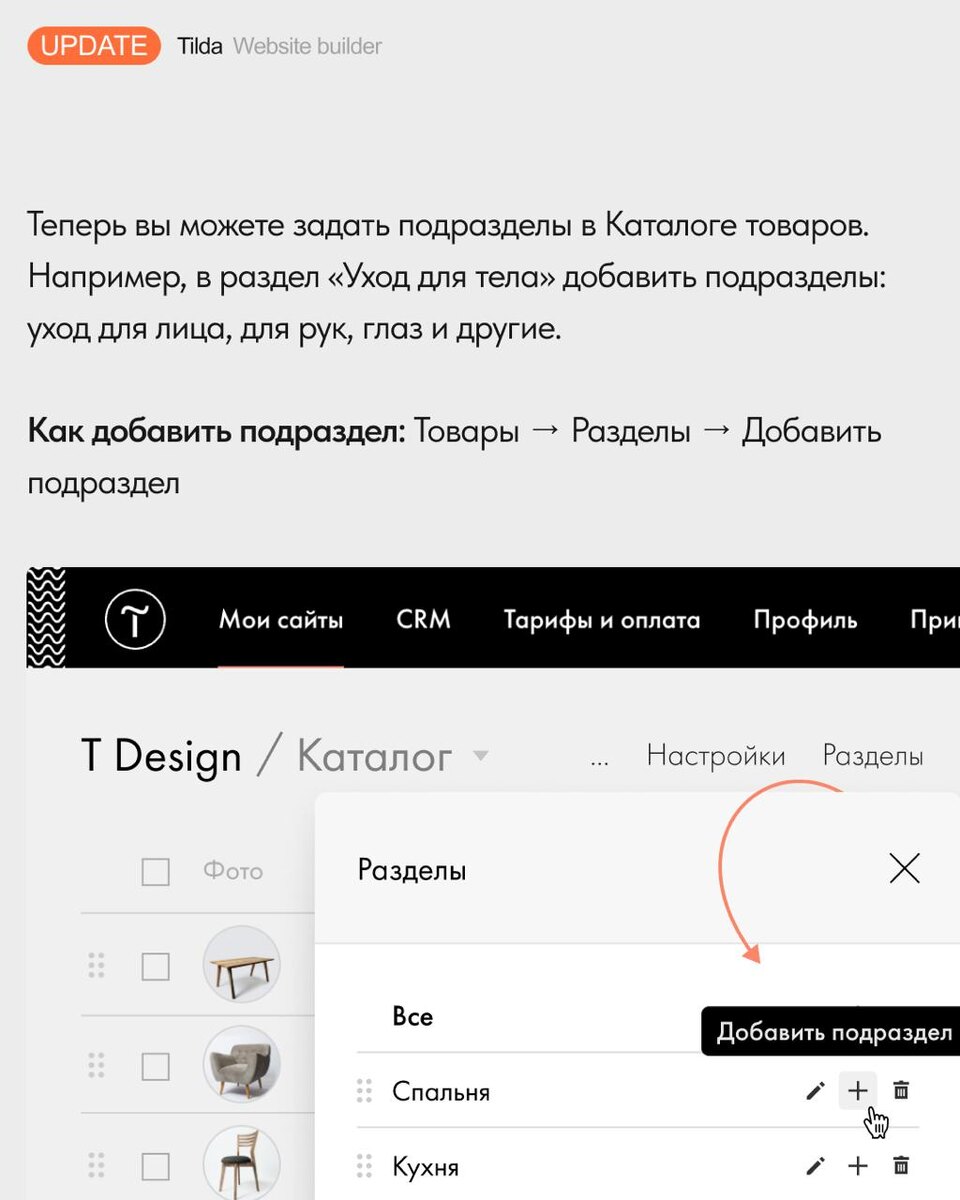Click the UPDATE badge
960x1200 pixels.
[x=94, y=45]
